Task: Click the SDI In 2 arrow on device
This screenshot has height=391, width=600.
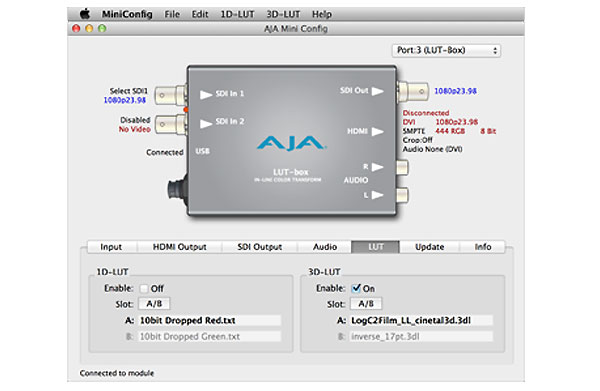Action: tap(206, 124)
